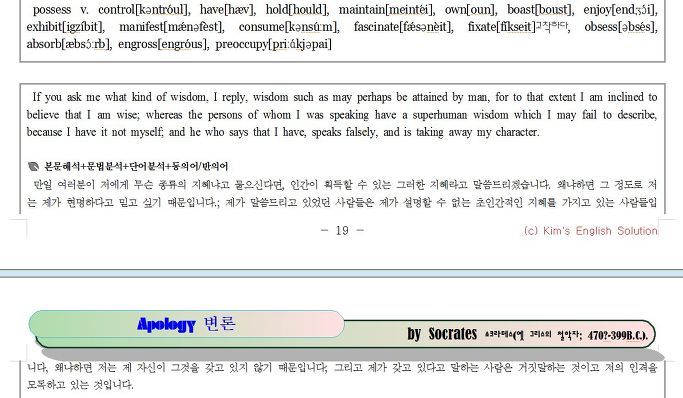Image resolution: width=683 pixels, height=398 pixels.
Task: Click the word "exhibit[igzíbit]"
Action: click(66, 27)
